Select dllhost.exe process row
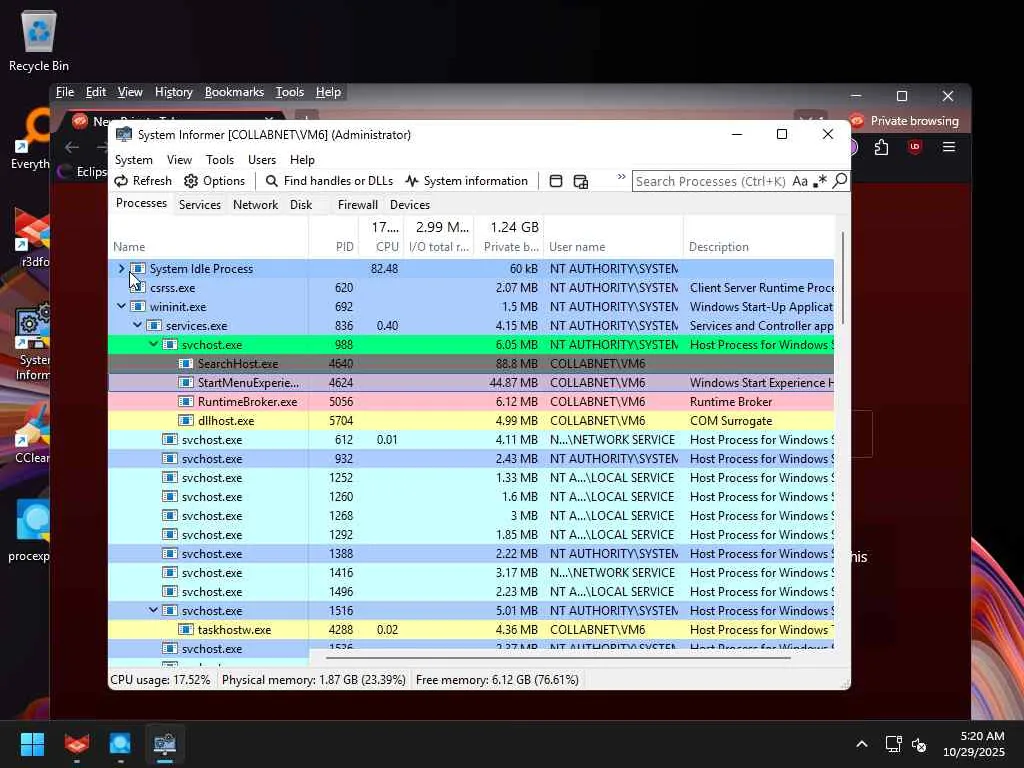 (x=471, y=421)
